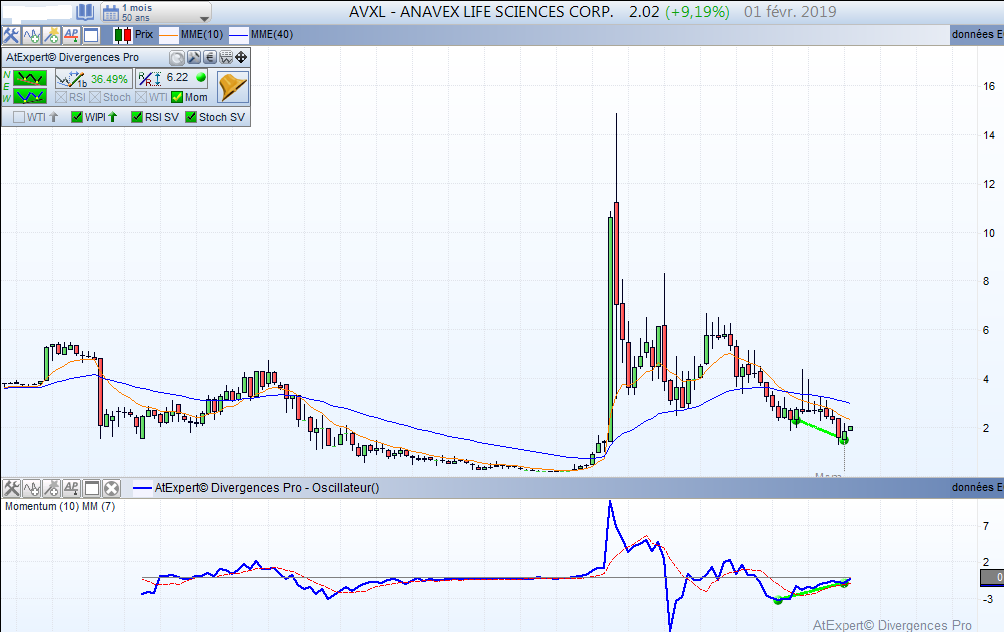
Task: Click the données label on price chart
Action: point(976,35)
